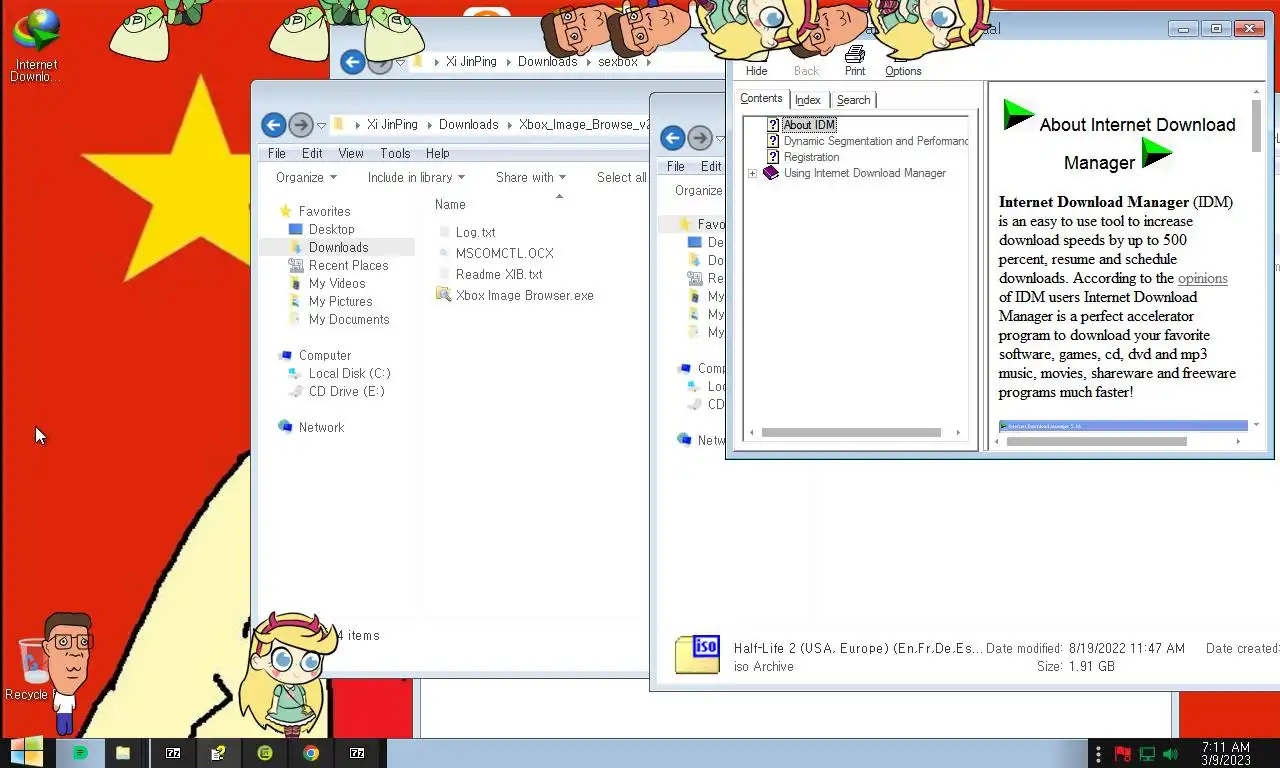The image size is (1280, 768).
Task: Show hidden tray icons via the dots
Action: [1098, 754]
